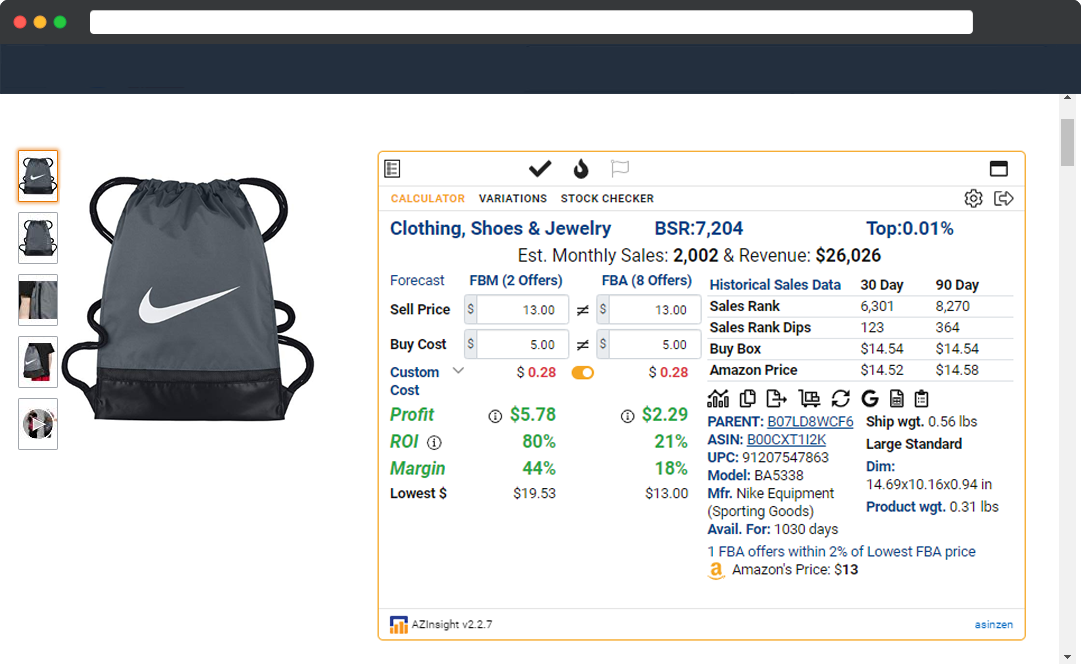This screenshot has height=664, width=1081.
Task: Click the Forecast link
Action: pyautogui.click(x=417, y=281)
